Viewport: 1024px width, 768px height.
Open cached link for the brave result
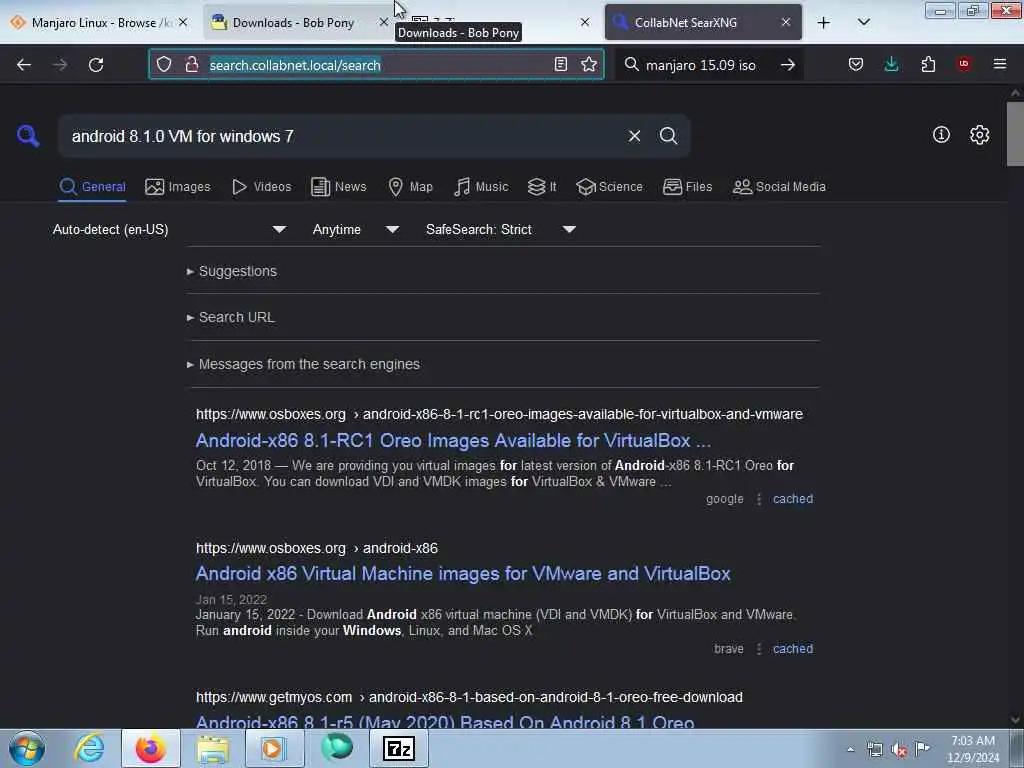[x=793, y=648]
